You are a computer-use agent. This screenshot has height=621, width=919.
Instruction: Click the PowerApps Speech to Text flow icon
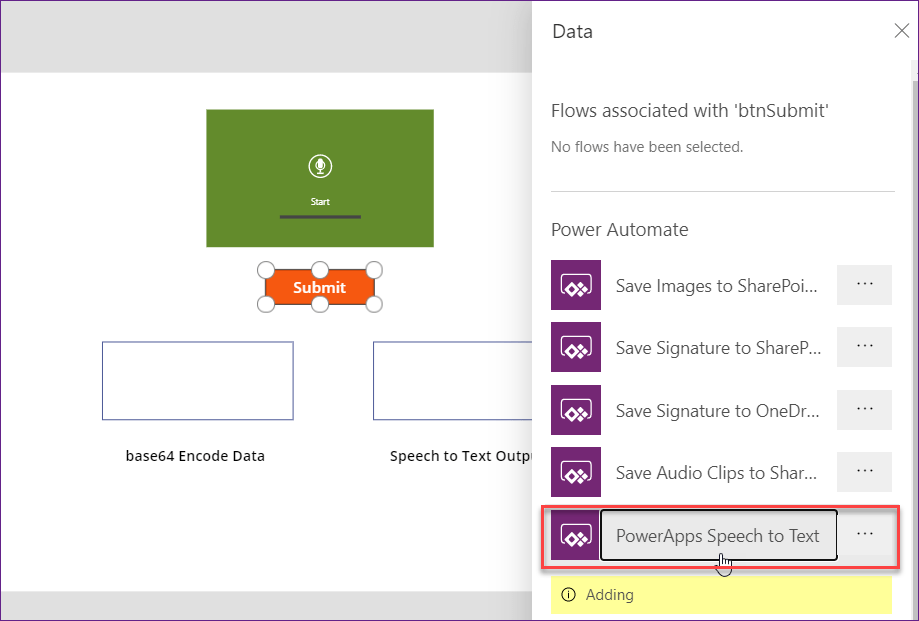point(575,535)
